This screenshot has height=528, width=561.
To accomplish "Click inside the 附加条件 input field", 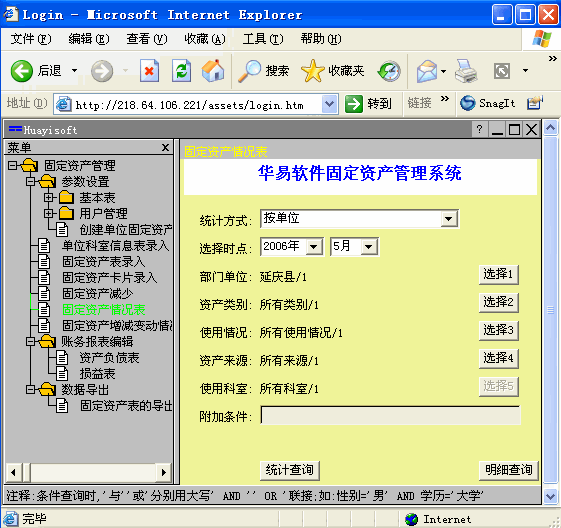I will [x=390, y=415].
